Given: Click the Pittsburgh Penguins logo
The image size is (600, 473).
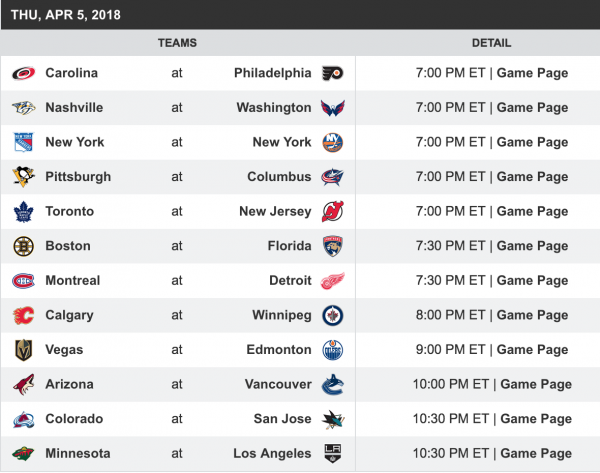Looking at the screenshot, I should (x=23, y=177).
